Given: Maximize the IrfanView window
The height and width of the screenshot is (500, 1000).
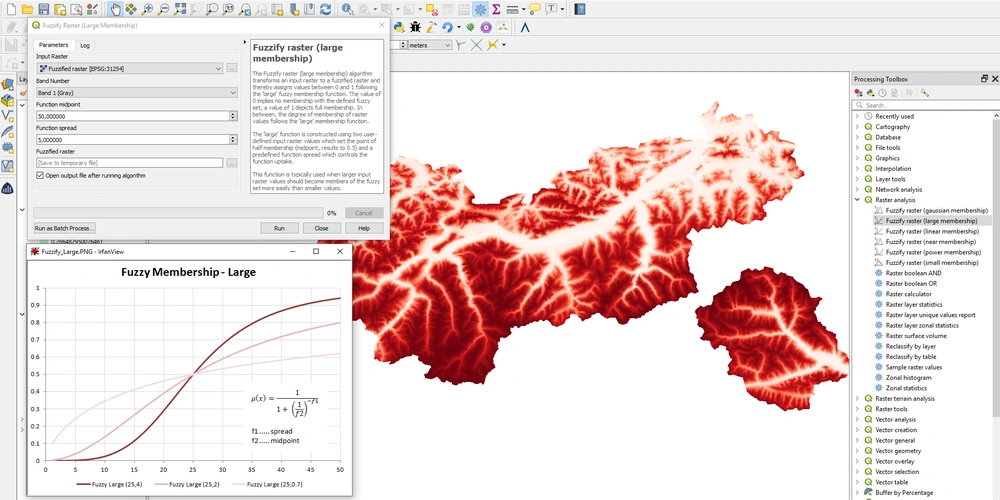Looking at the screenshot, I should (x=316, y=252).
